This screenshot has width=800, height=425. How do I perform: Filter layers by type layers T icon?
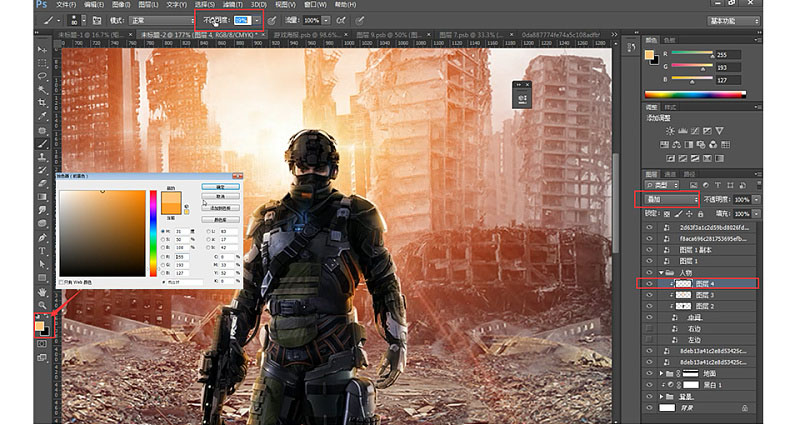(x=718, y=185)
